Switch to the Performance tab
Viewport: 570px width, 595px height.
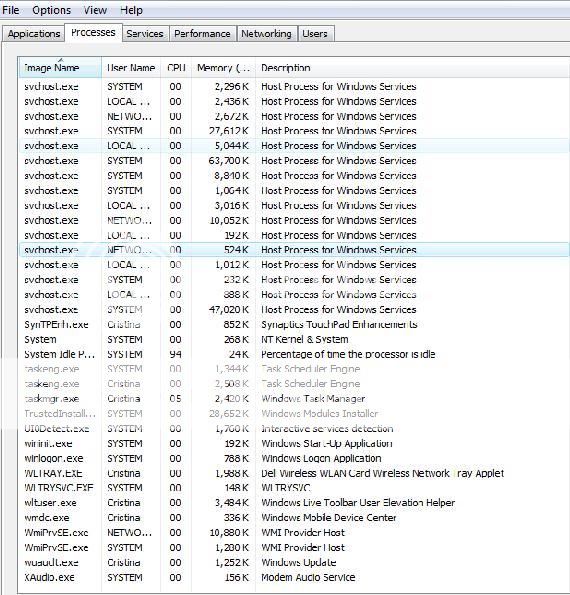[x=202, y=34]
